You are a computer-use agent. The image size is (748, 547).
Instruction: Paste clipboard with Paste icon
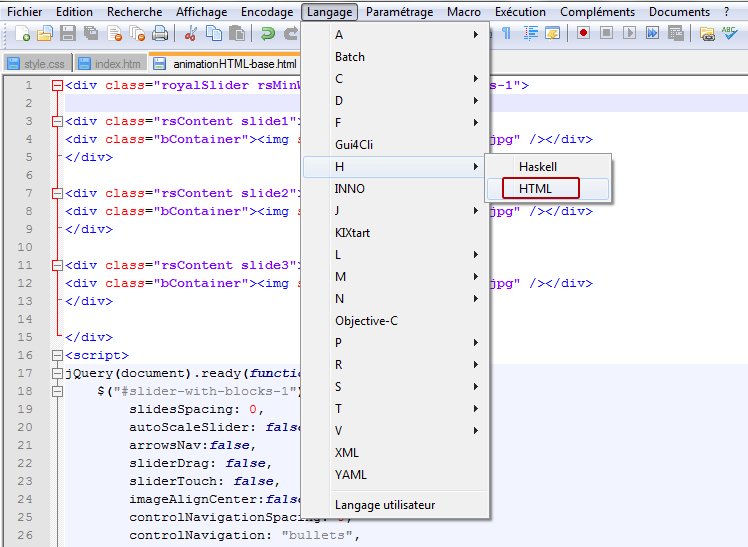(x=237, y=33)
